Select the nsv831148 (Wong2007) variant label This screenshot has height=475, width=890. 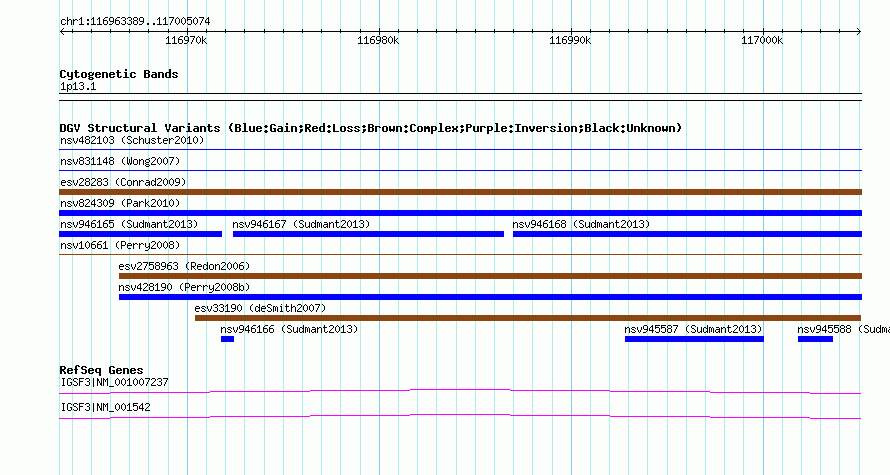(x=120, y=161)
